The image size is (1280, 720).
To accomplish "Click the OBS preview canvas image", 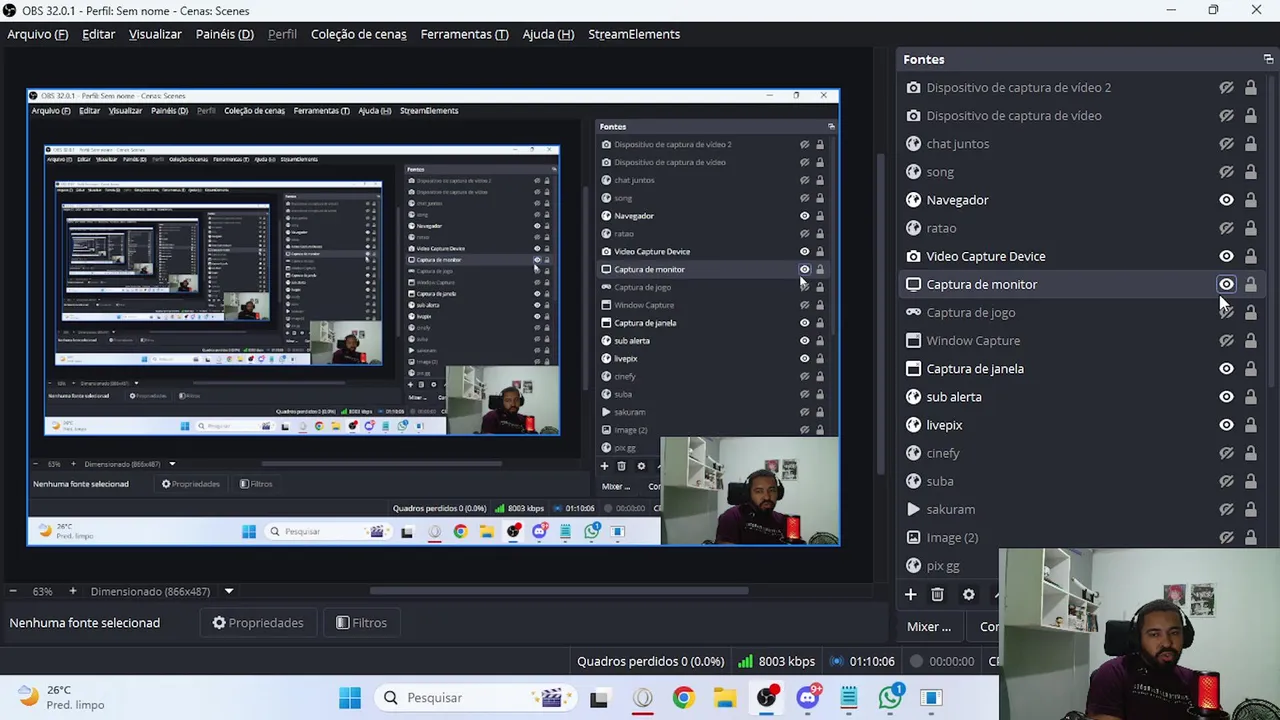I will pos(433,317).
